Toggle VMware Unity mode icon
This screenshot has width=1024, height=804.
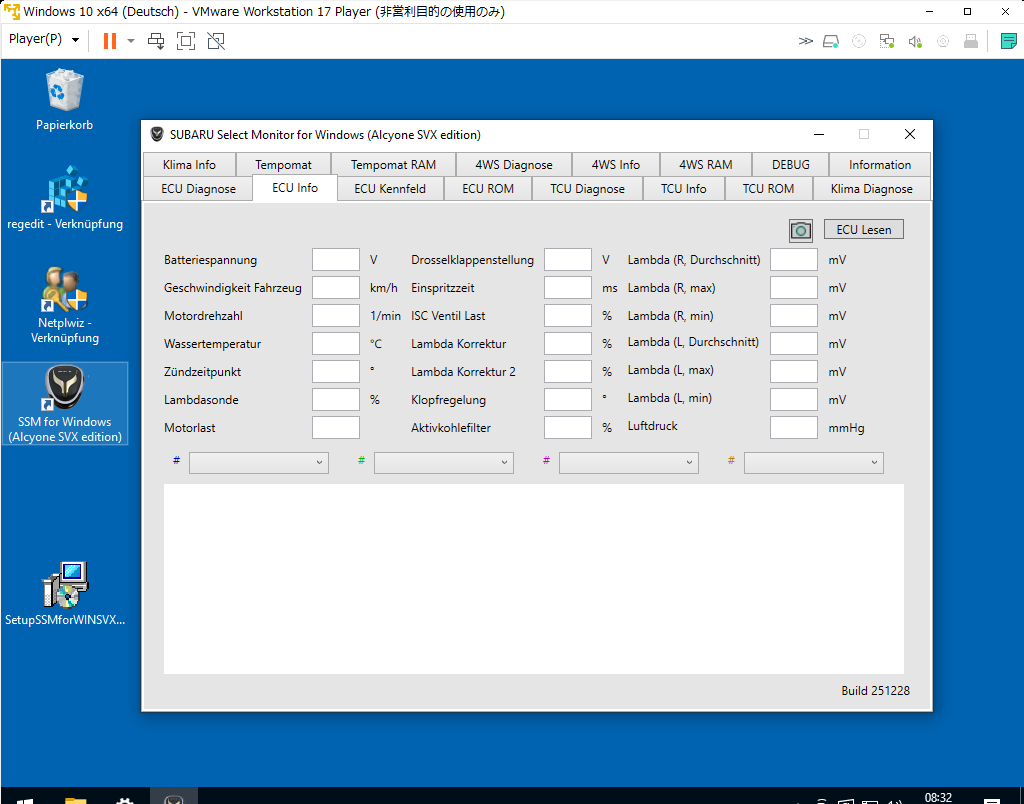(216, 41)
